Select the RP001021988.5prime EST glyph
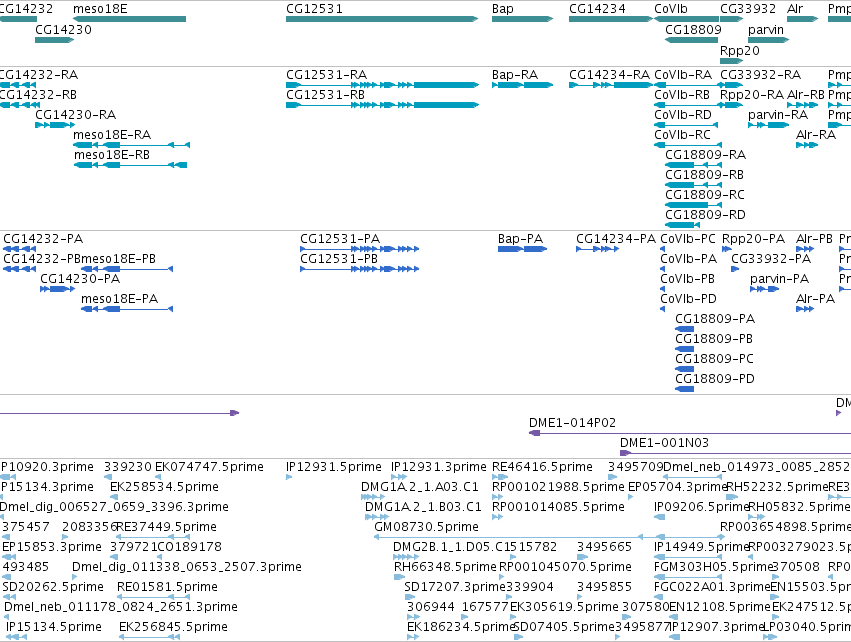 pyautogui.click(x=497, y=497)
